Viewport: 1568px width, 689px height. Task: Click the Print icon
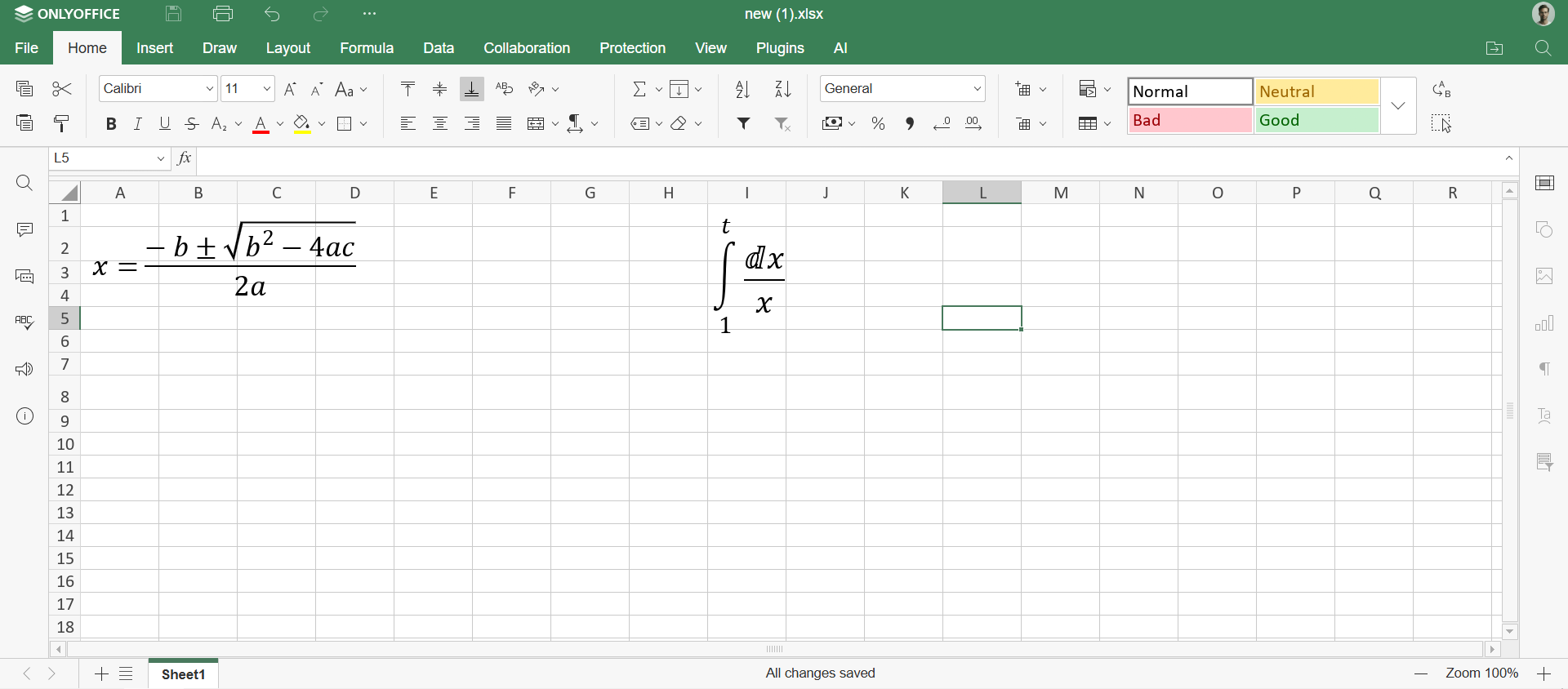223,14
